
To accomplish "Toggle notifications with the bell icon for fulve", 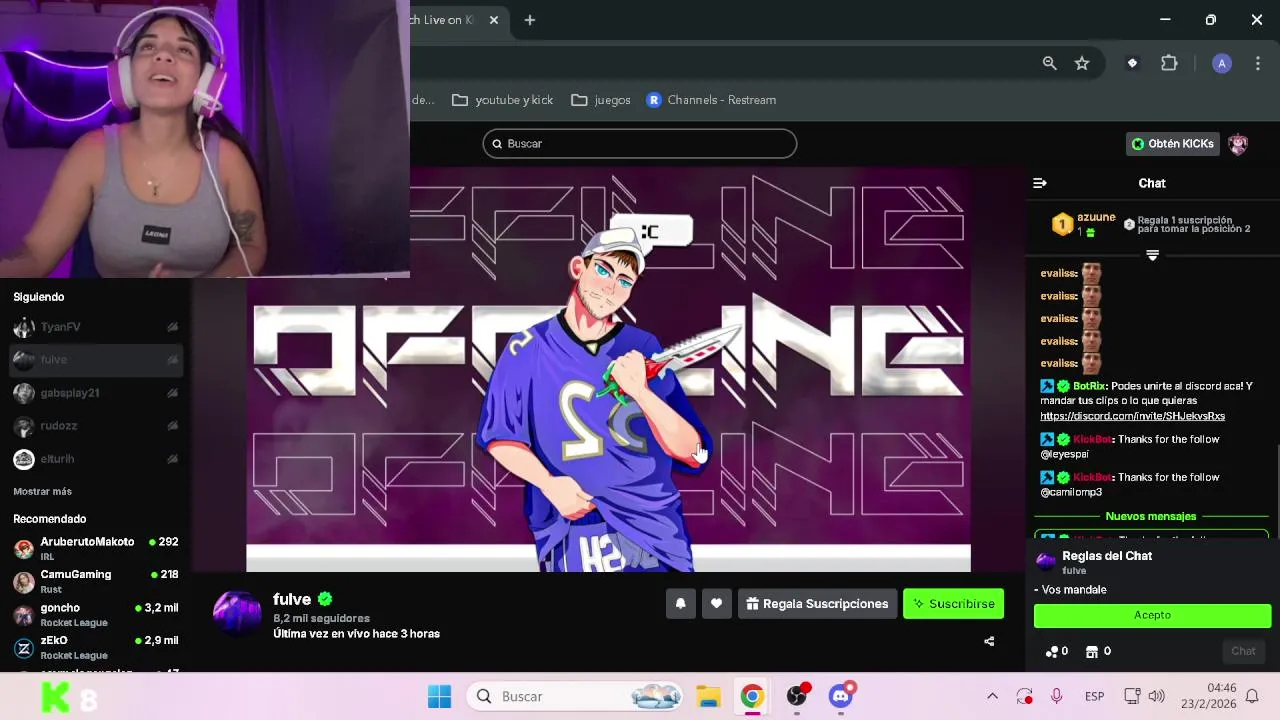I will pos(681,603).
